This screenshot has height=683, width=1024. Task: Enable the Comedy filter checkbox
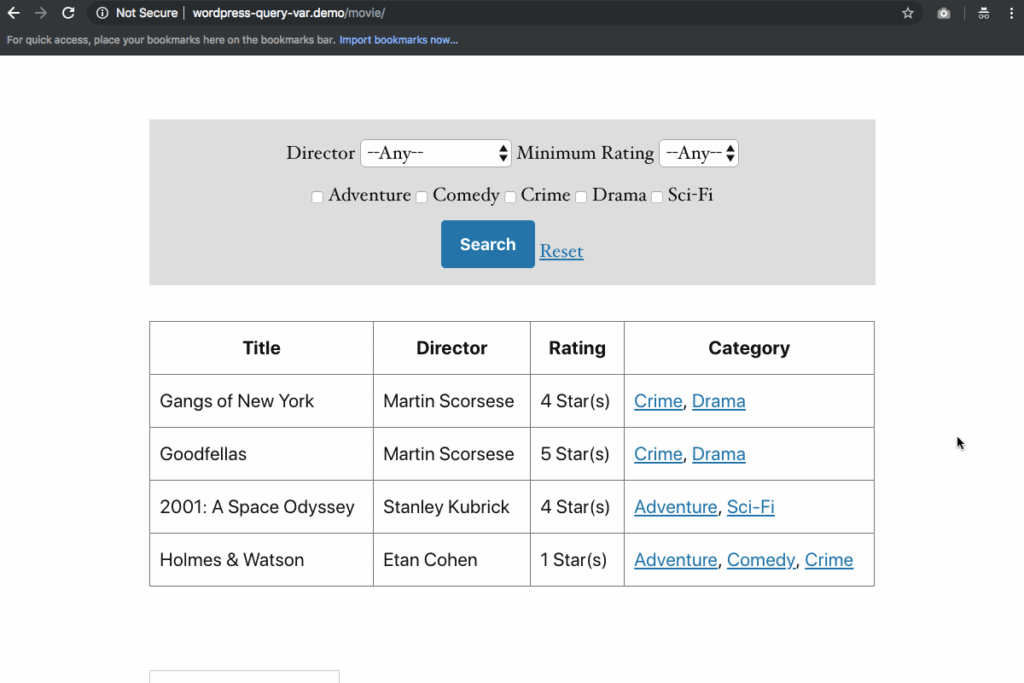click(421, 197)
